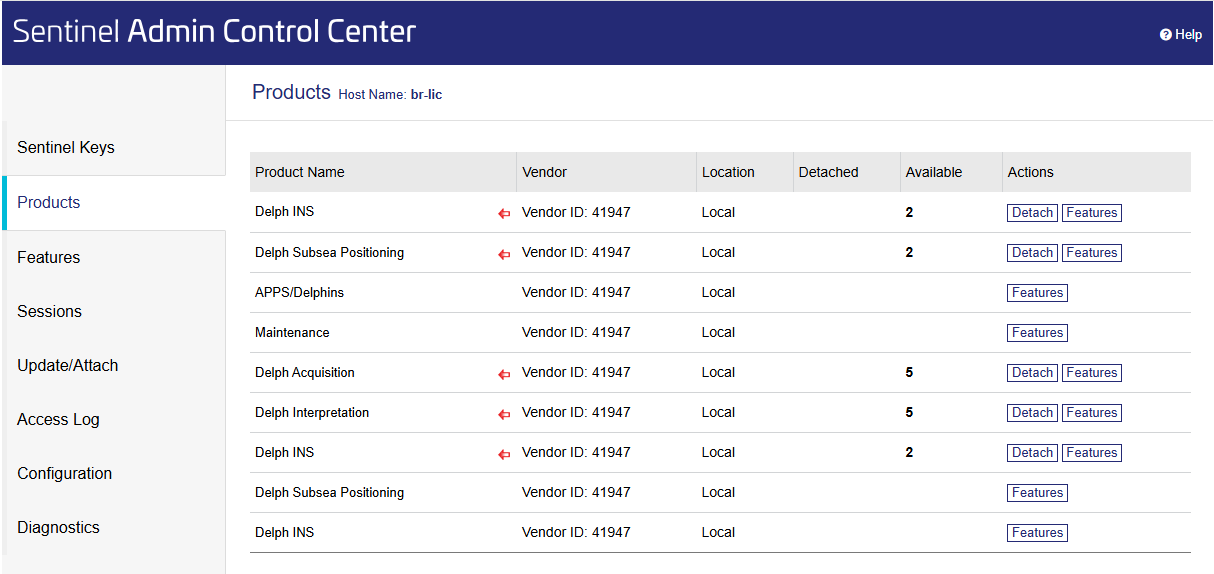Click the Product Name column header

point(300,172)
